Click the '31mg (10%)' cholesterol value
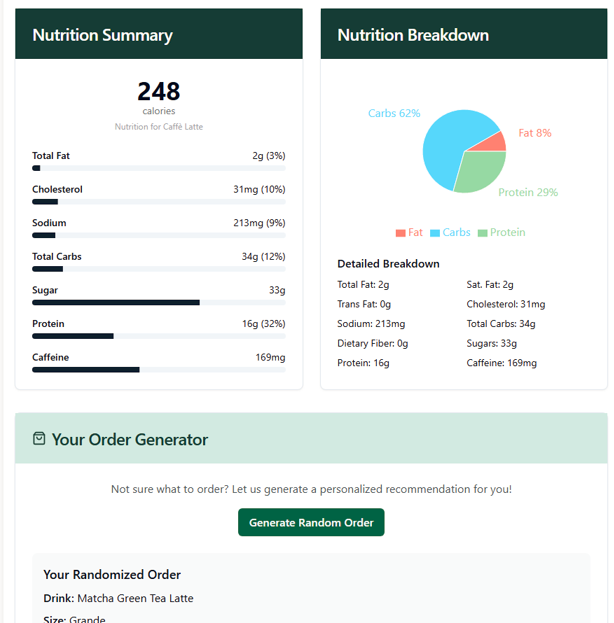This screenshot has width=614, height=623. pos(259,190)
